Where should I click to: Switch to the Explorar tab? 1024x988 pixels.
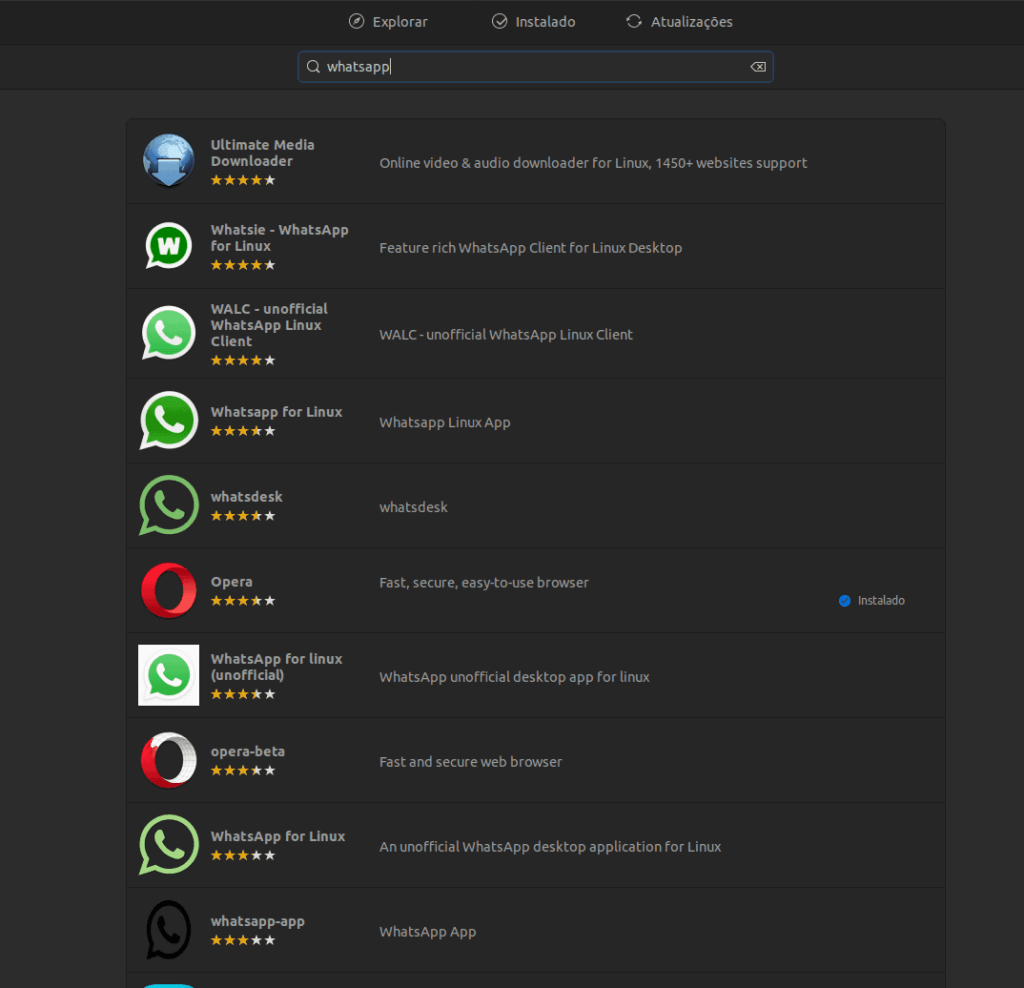388,21
